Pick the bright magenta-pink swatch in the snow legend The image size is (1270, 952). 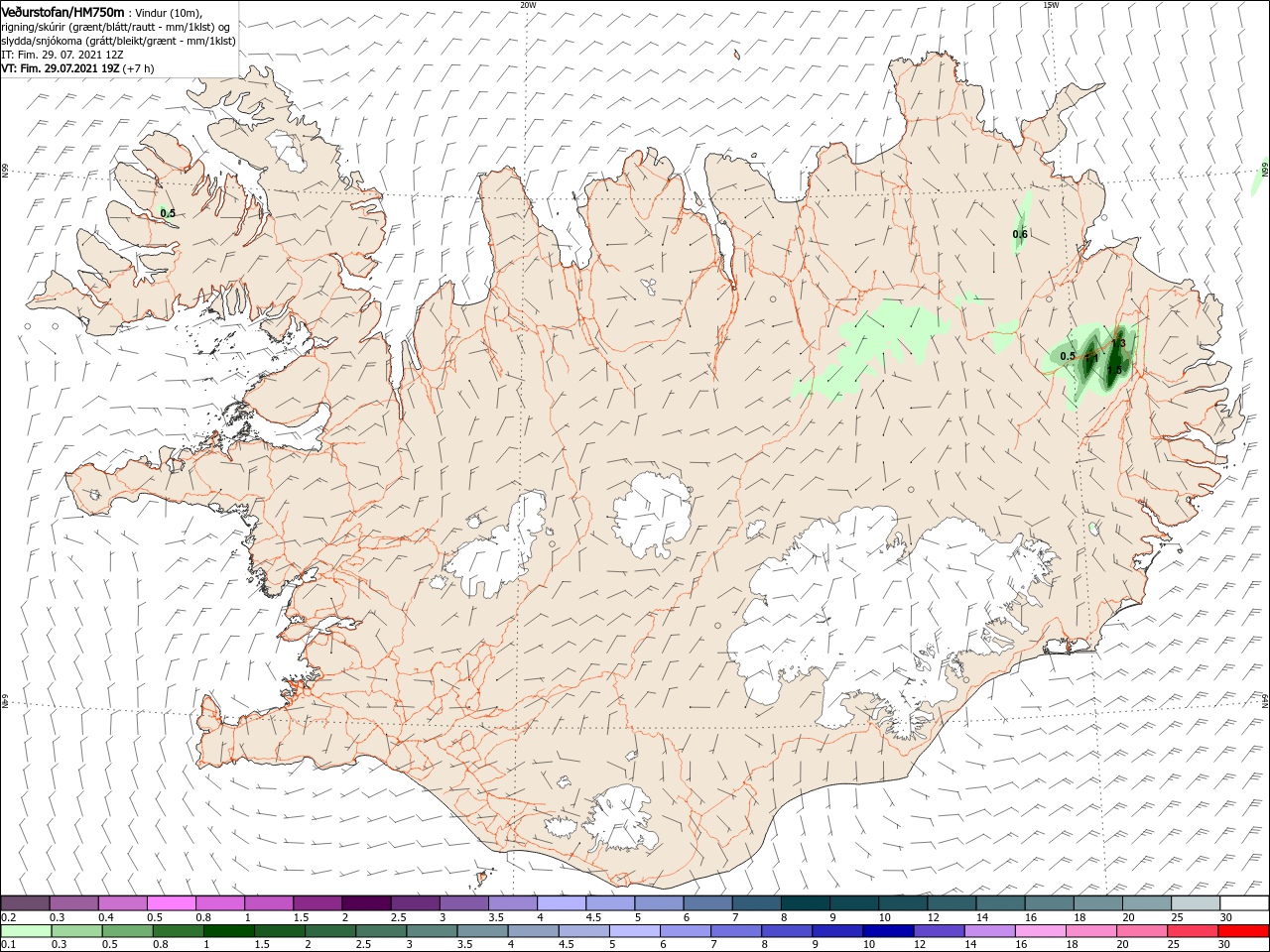click(171, 903)
